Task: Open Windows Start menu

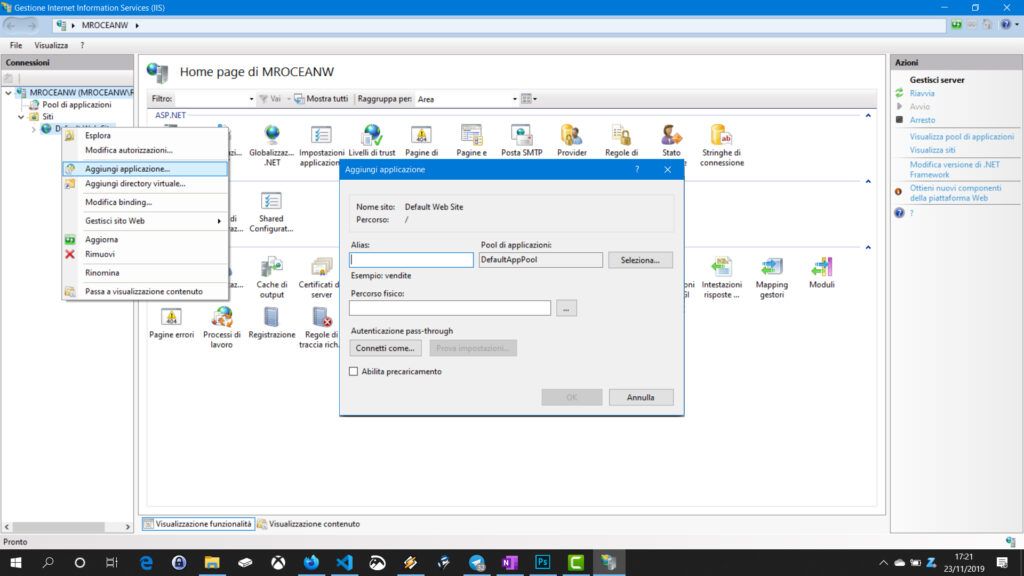Action: pyautogui.click(x=16, y=562)
